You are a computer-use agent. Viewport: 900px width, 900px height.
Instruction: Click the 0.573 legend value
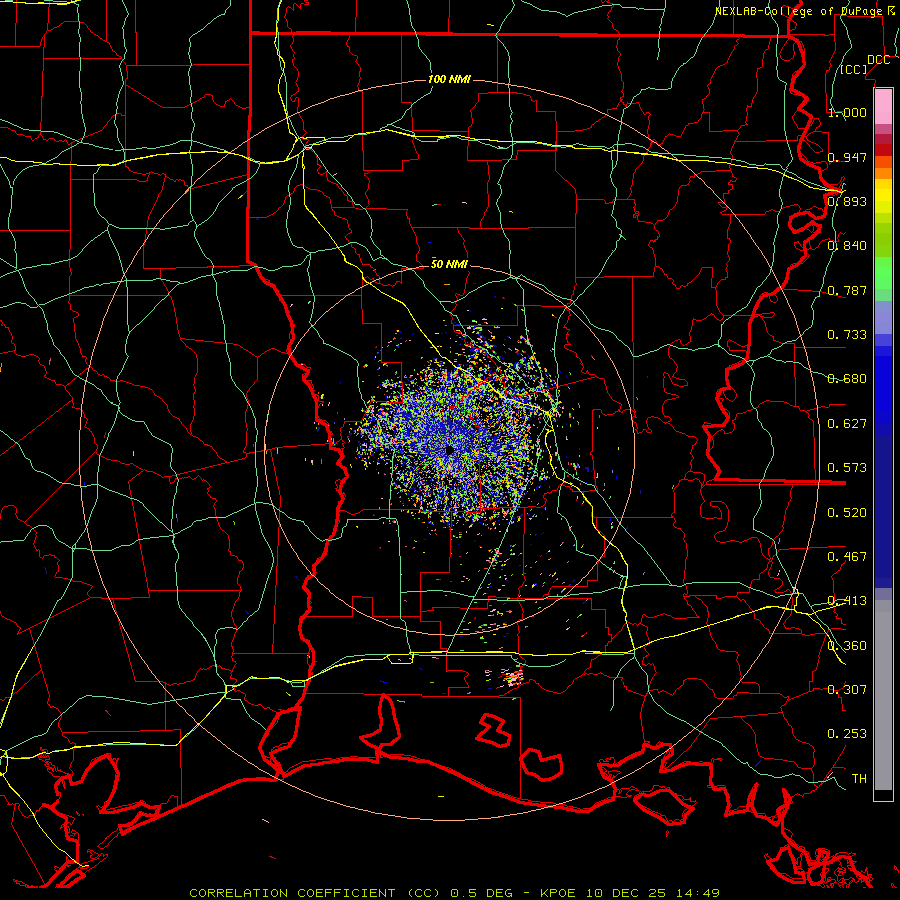[847, 467]
